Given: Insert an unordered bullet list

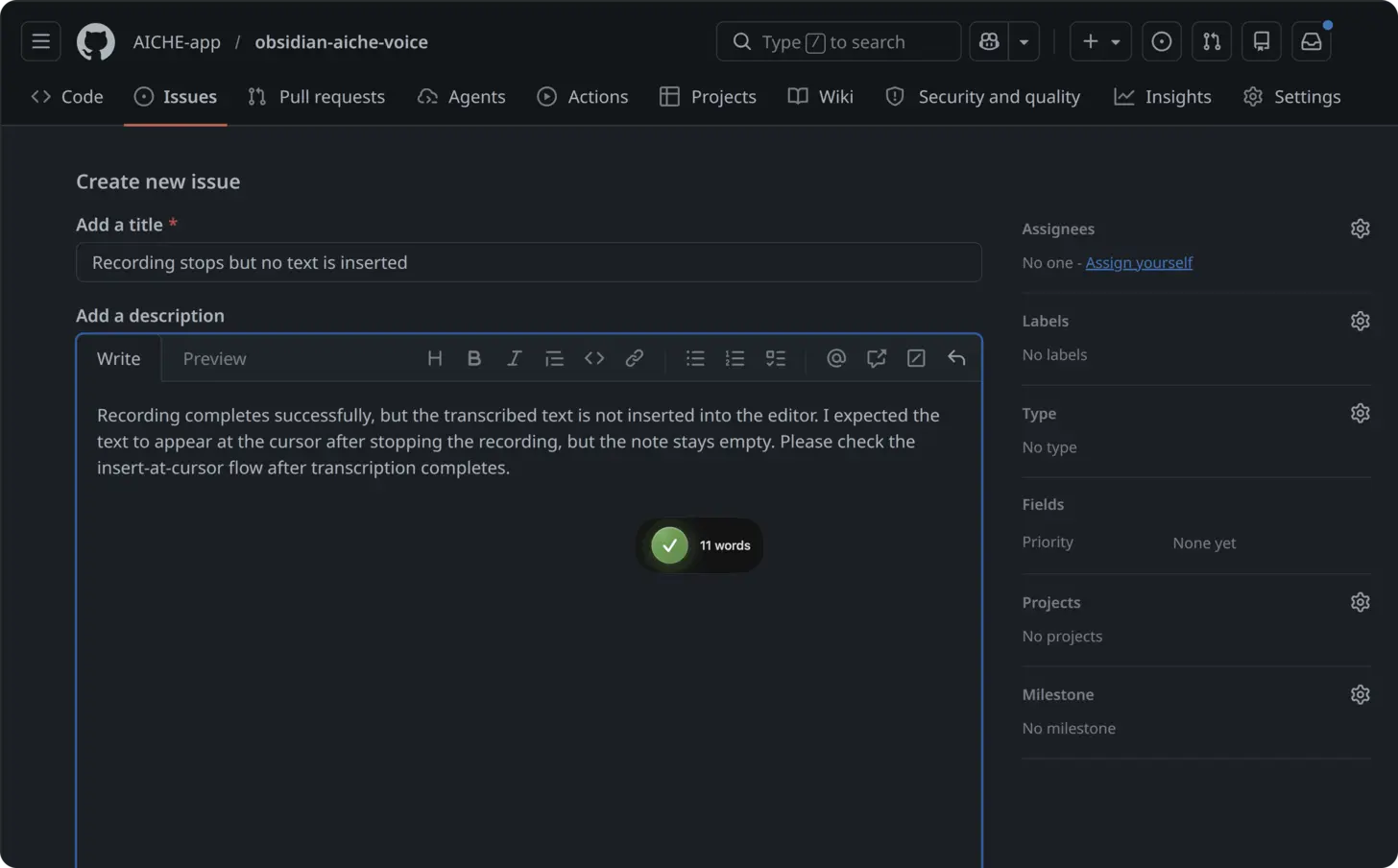Looking at the screenshot, I should click(695, 358).
